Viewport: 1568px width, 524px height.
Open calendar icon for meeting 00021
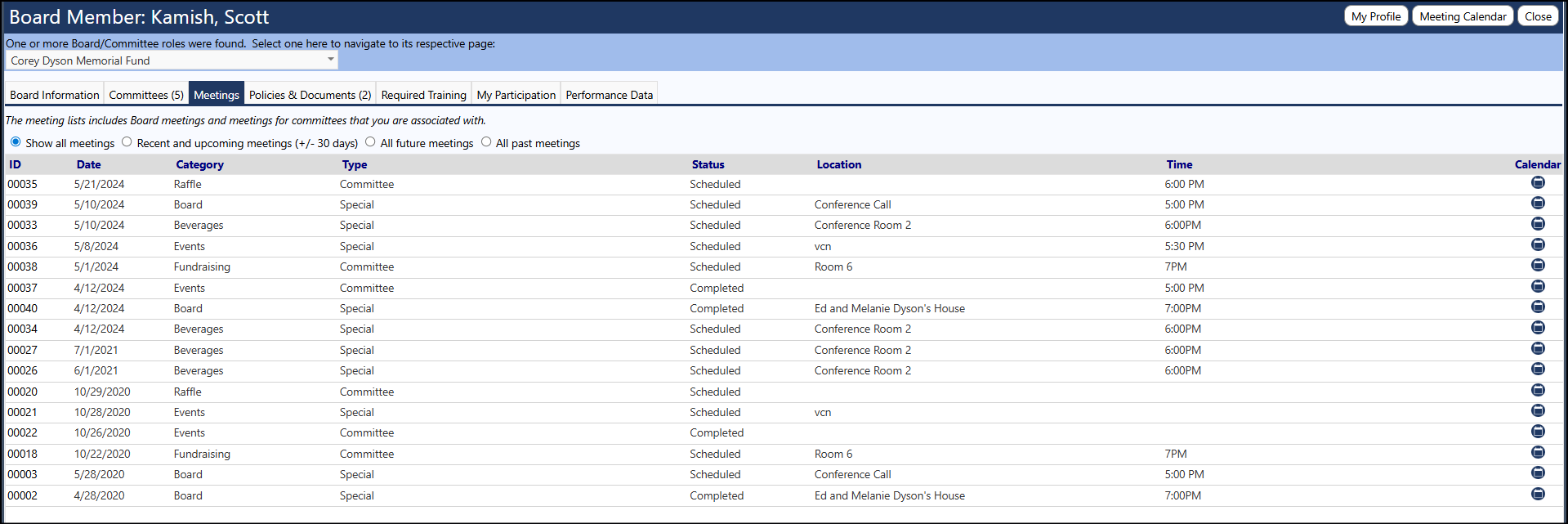[x=1538, y=410]
